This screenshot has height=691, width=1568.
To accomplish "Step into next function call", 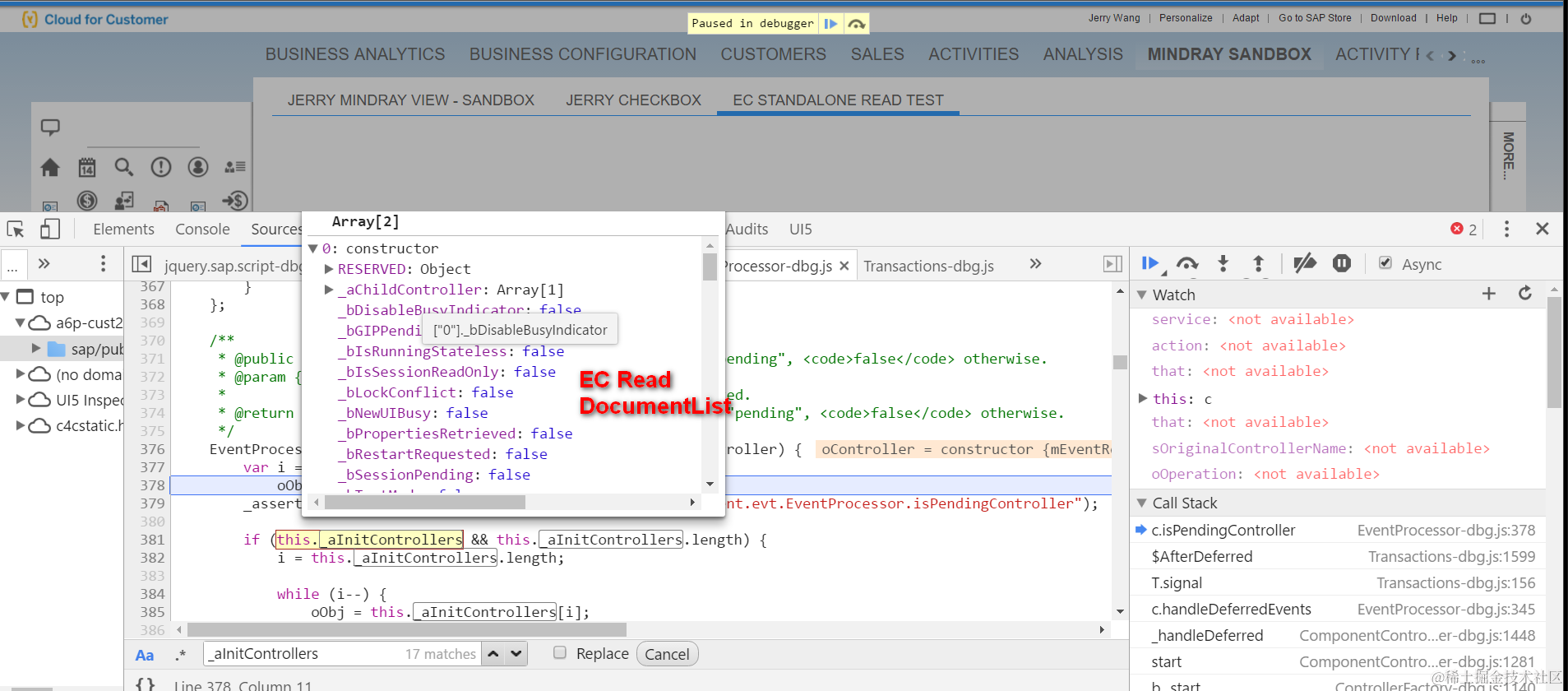I will 1223,264.
